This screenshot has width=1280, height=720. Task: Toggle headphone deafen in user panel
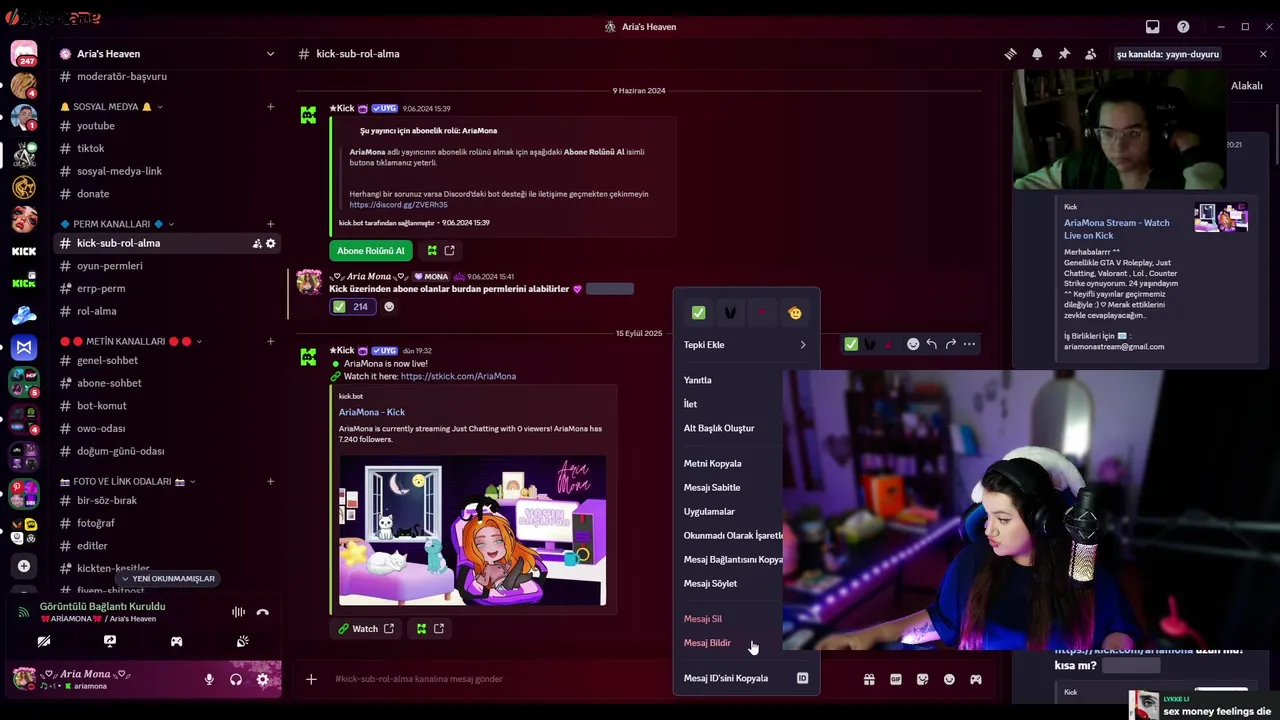tap(236, 679)
